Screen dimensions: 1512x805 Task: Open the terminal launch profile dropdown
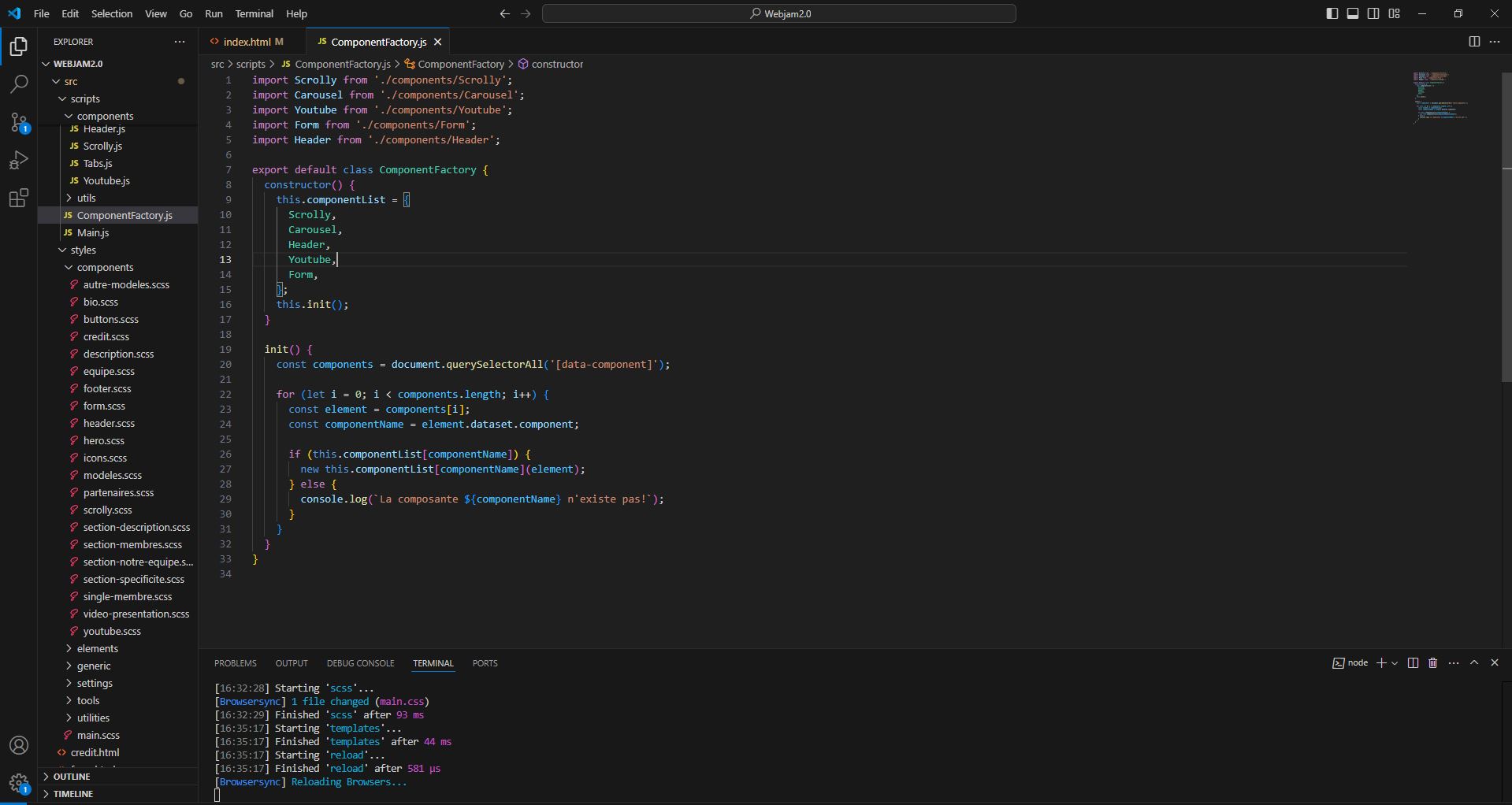coord(1395,663)
